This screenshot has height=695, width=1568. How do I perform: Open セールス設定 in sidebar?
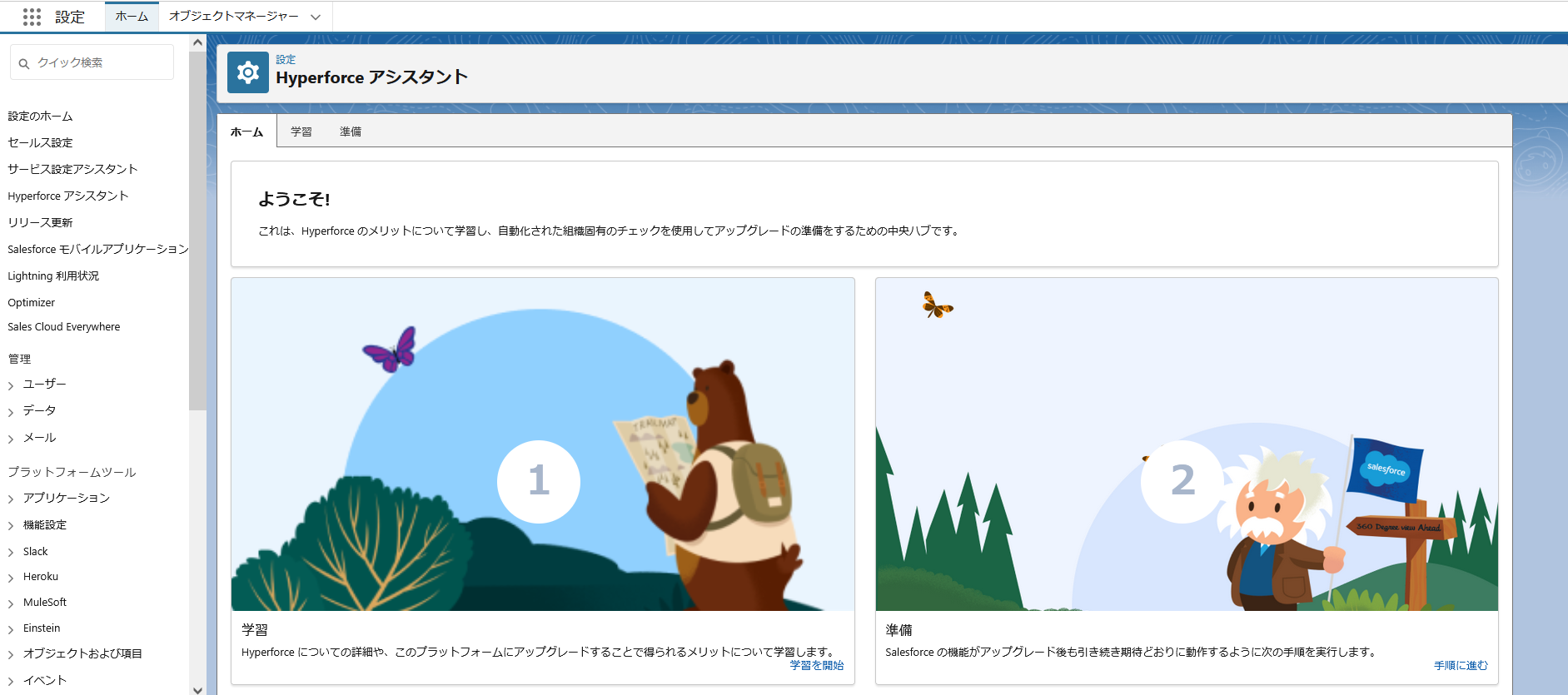click(x=40, y=142)
